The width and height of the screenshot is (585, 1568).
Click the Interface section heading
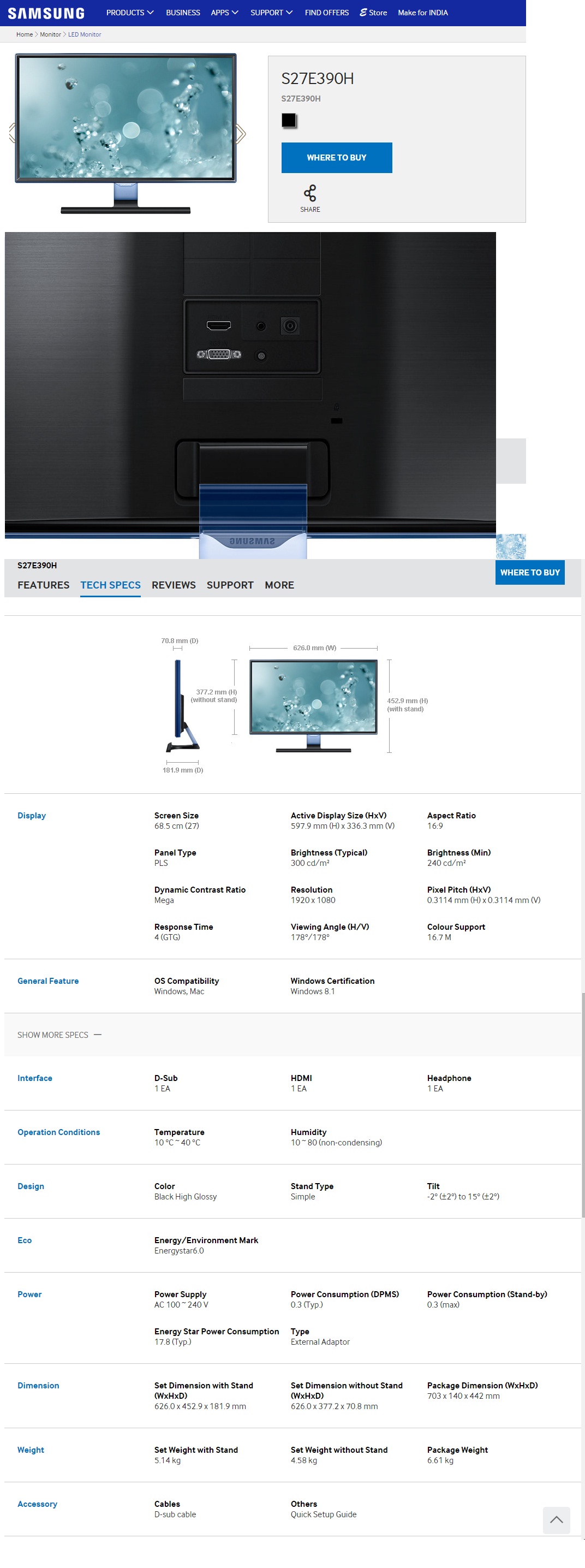click(35, 1078)
